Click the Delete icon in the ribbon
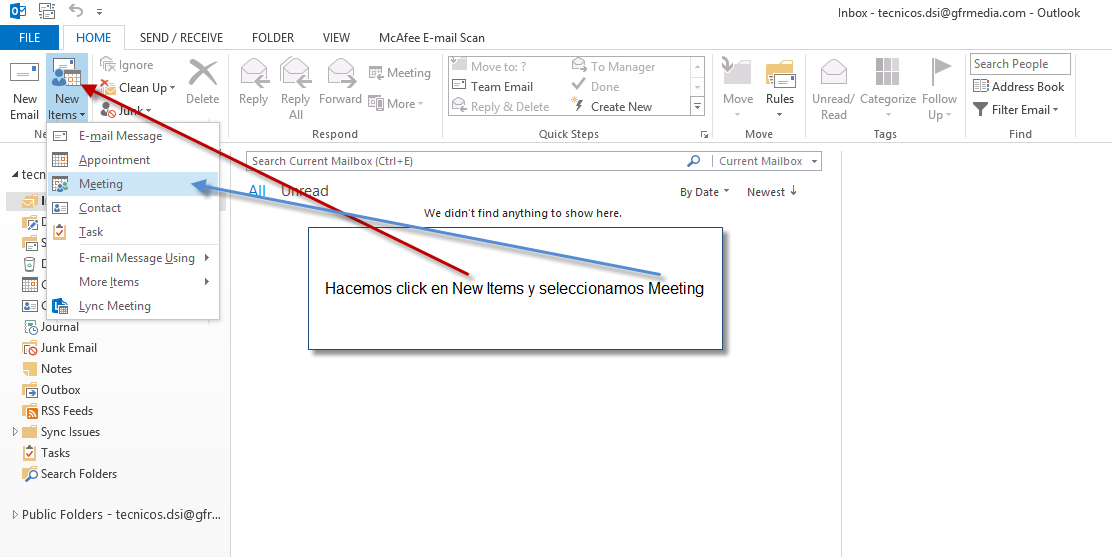1112x557 pixels. [203, 76]
